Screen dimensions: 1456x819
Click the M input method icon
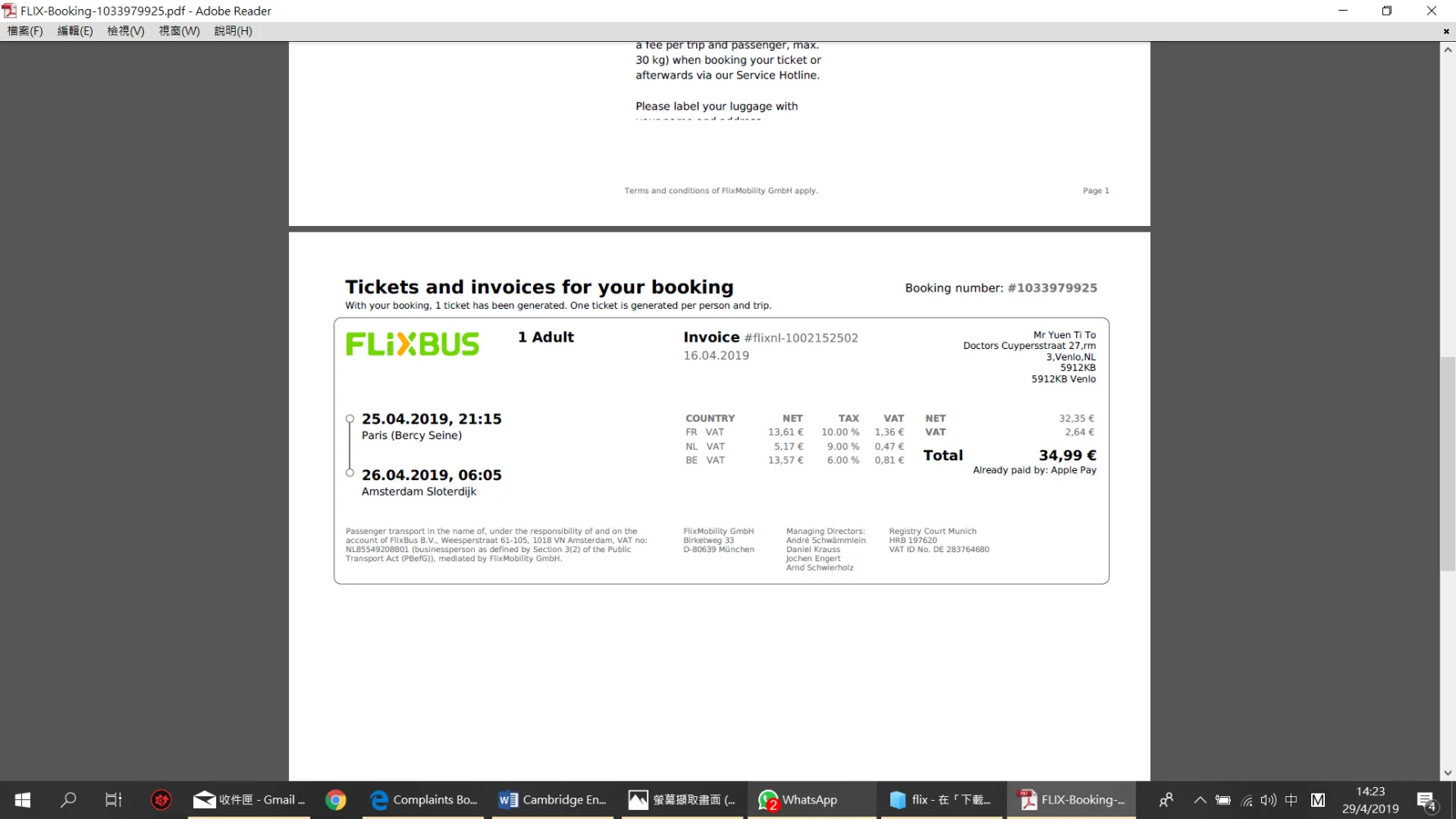point(1318,800)
